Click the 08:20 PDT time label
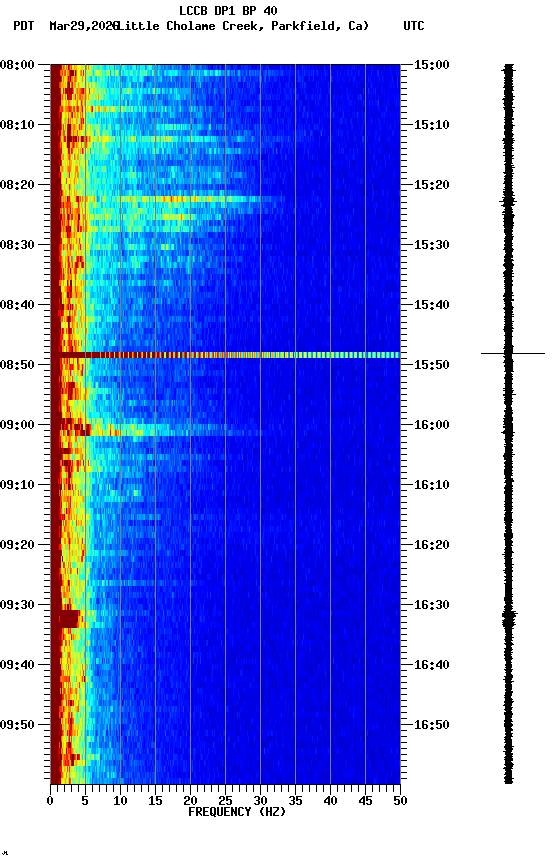The height and width of the screenshot is (864, 552). point(17,185)
